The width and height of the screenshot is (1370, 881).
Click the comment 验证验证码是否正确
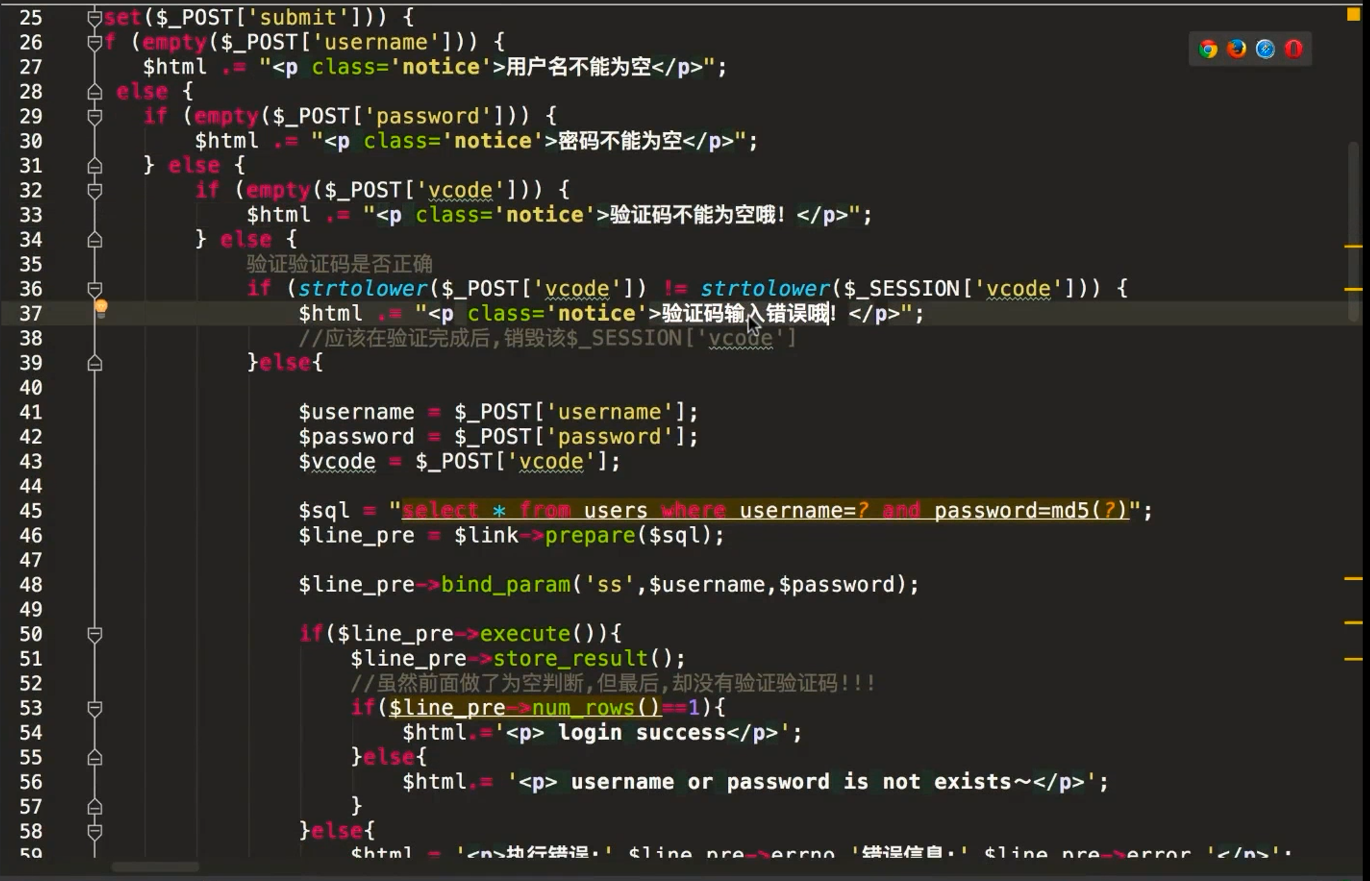(340, 264)
